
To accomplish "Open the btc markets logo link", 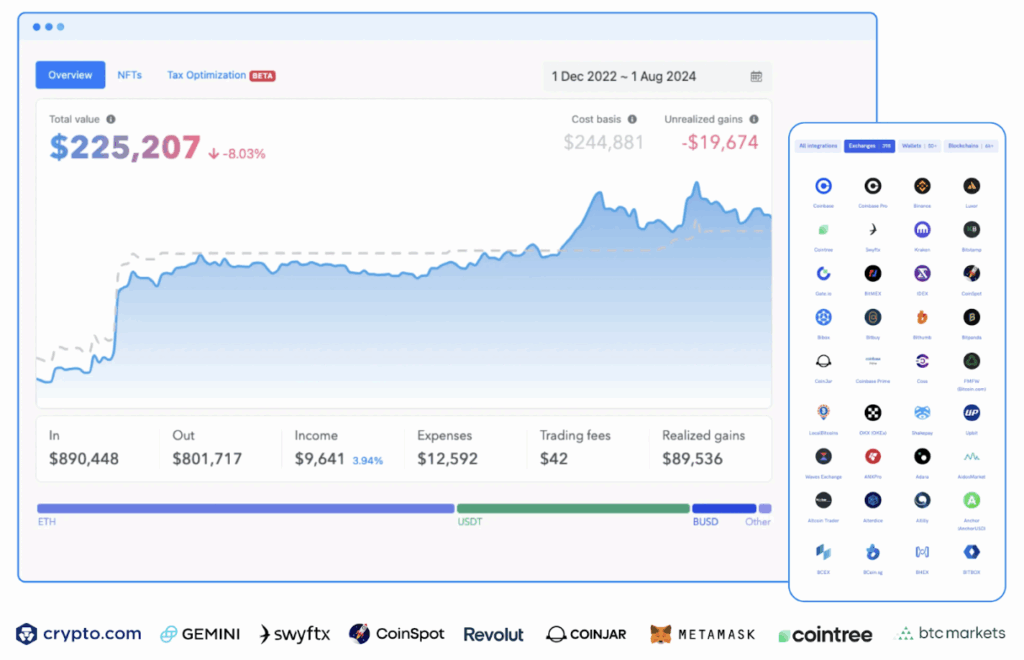I will coord(952,633).
